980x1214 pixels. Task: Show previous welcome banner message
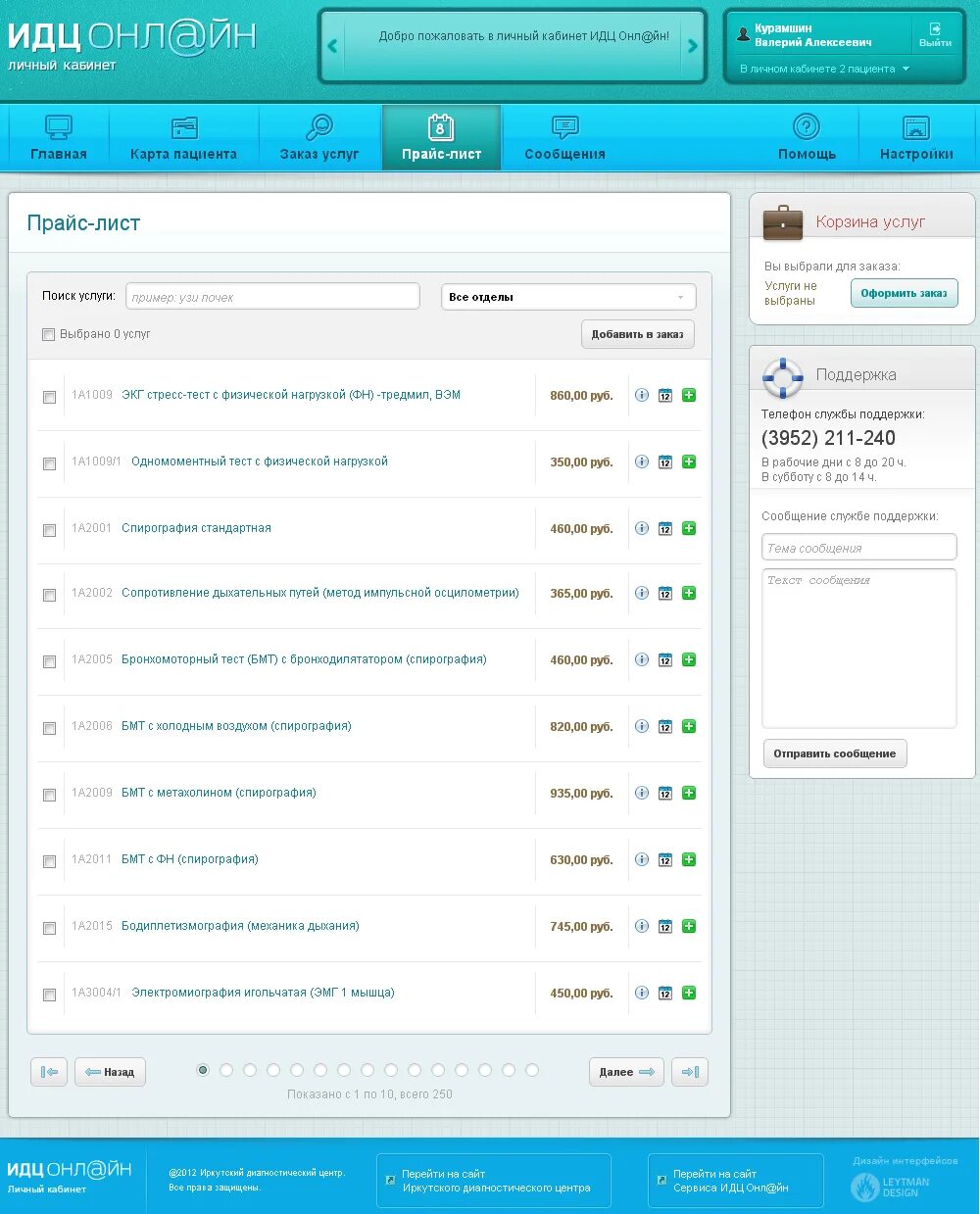pos(332,46)
